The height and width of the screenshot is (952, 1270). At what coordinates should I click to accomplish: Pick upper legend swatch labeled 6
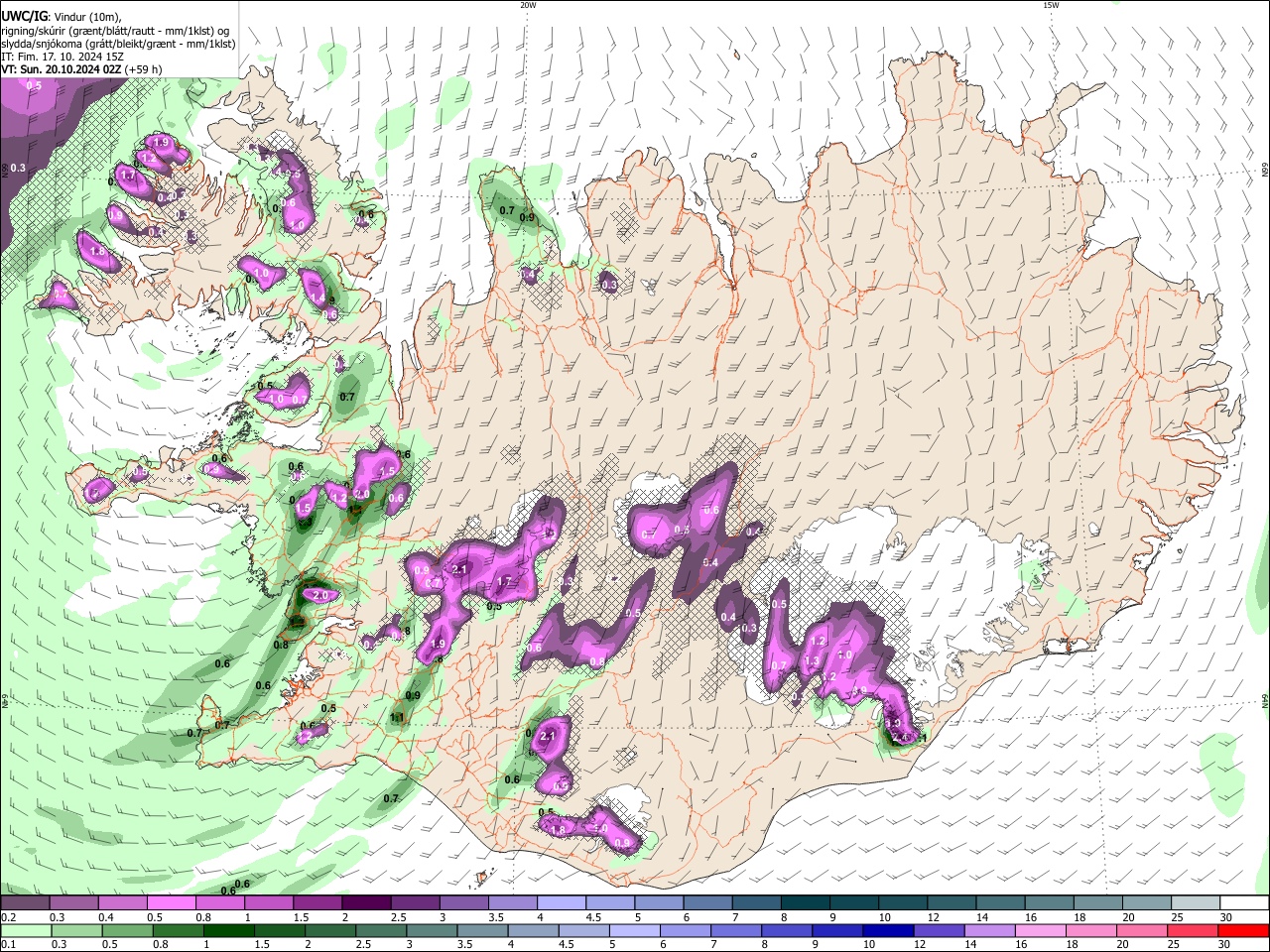[x=707, y=903]
